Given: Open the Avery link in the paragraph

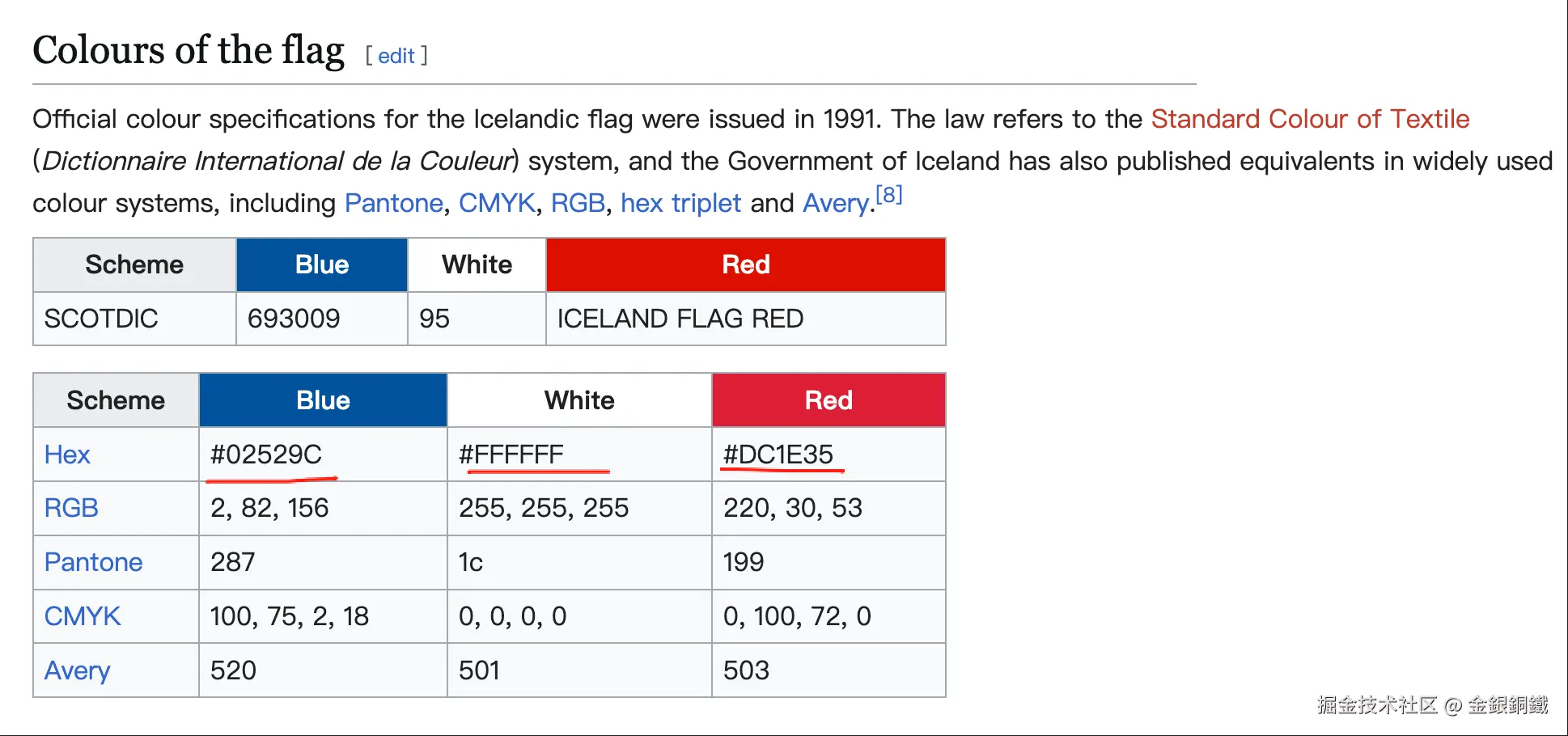Looking at the screenshot, I should [x=836, y=203].
